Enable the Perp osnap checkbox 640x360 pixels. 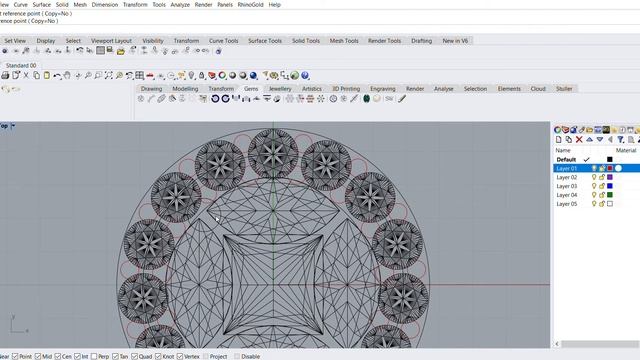pos(94,356)
